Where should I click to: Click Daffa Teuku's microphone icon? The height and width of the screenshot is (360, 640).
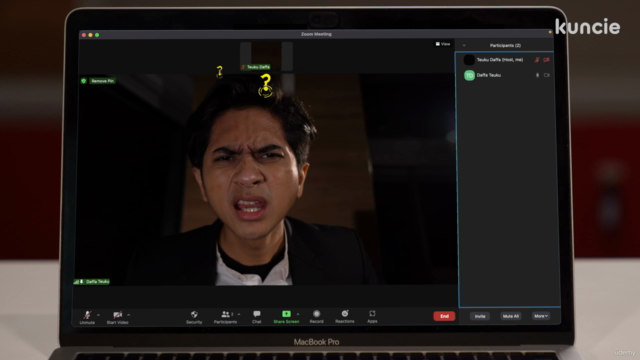(x=537, y=76)
